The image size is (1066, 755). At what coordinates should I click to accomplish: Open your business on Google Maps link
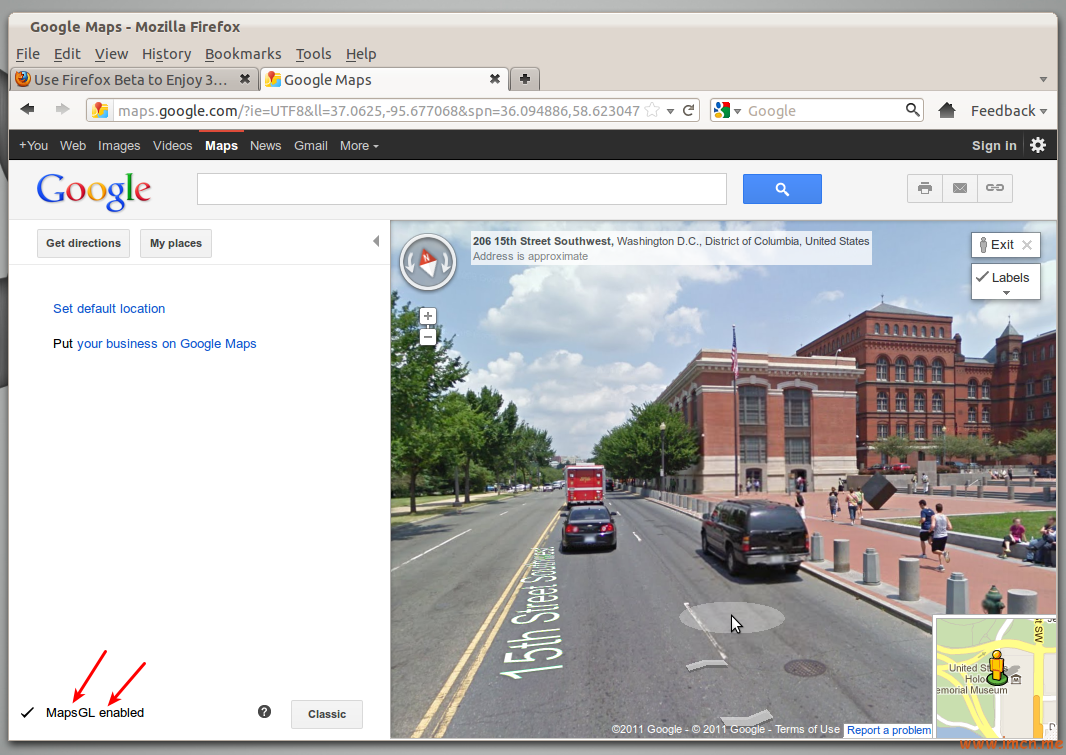pos(167,344)
